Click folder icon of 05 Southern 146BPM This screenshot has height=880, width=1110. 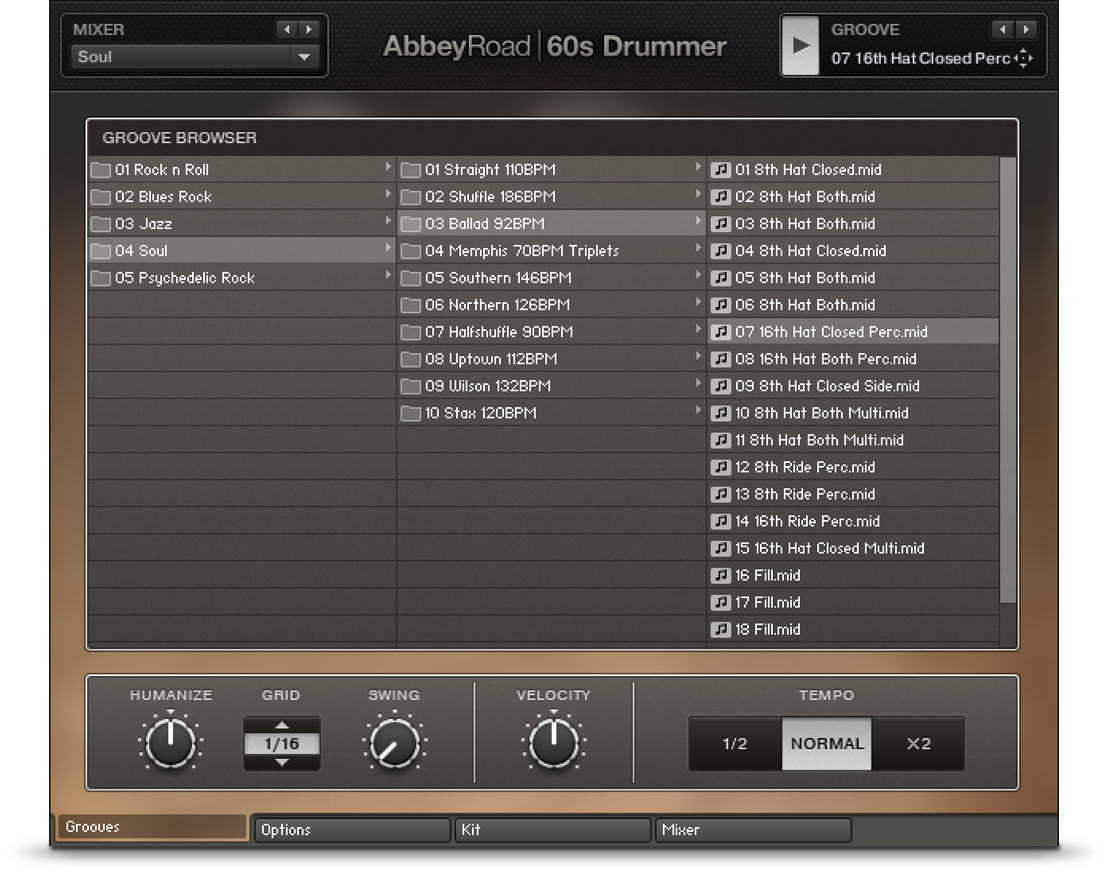[411, 278]
